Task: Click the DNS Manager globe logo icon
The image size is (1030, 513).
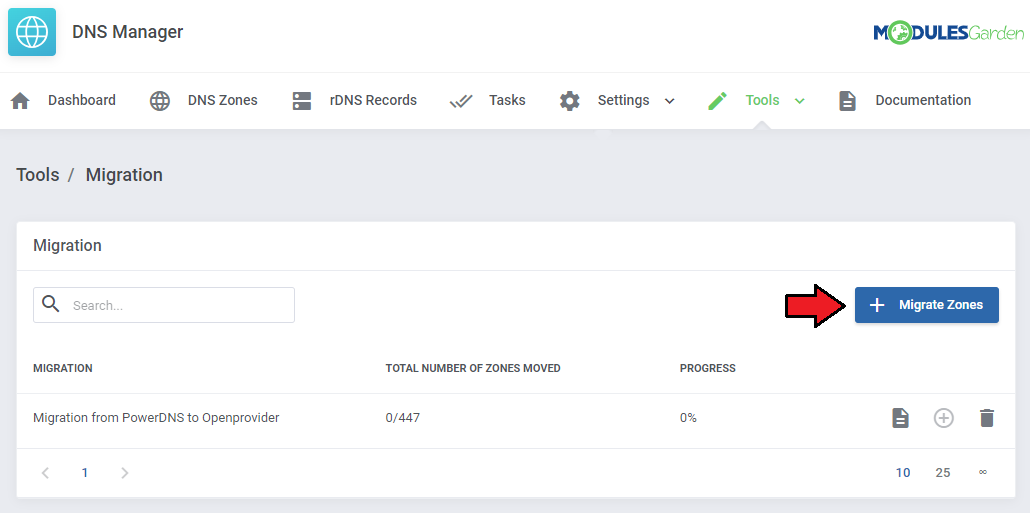Action: (x=32, y=32)
